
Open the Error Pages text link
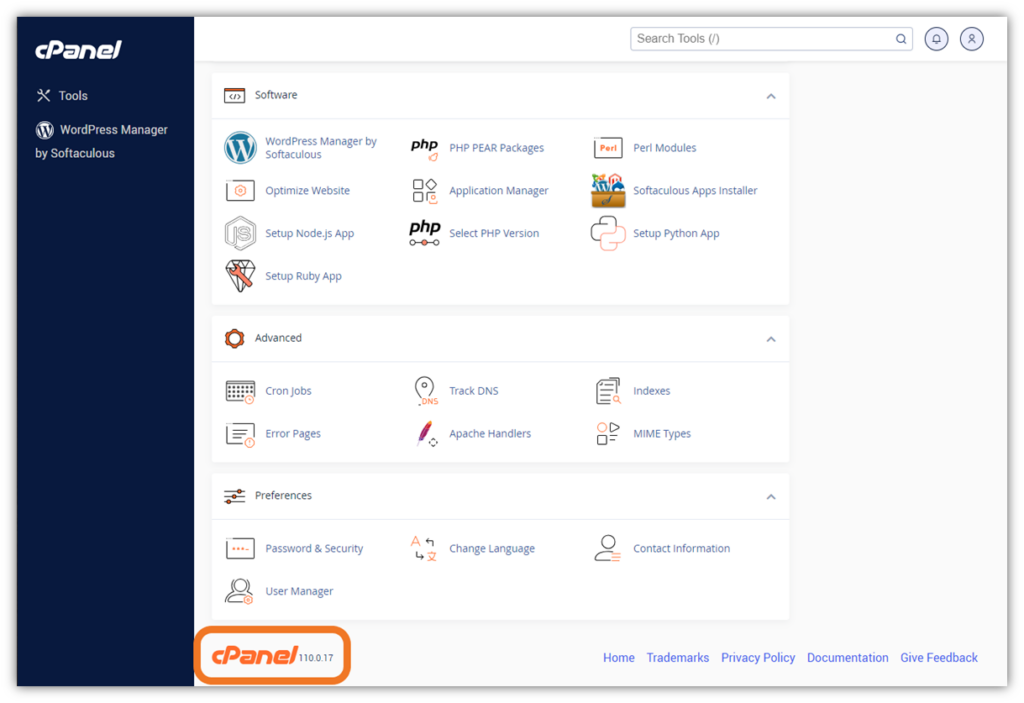(293, 434)
